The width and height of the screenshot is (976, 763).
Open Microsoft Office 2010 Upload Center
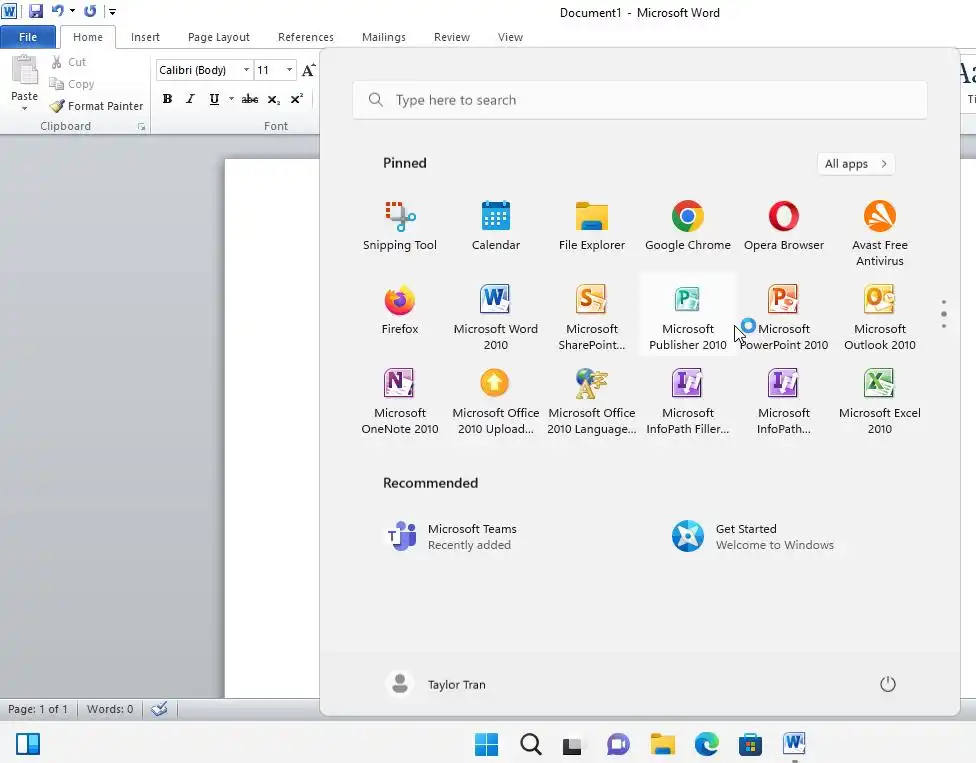point(495,401)
